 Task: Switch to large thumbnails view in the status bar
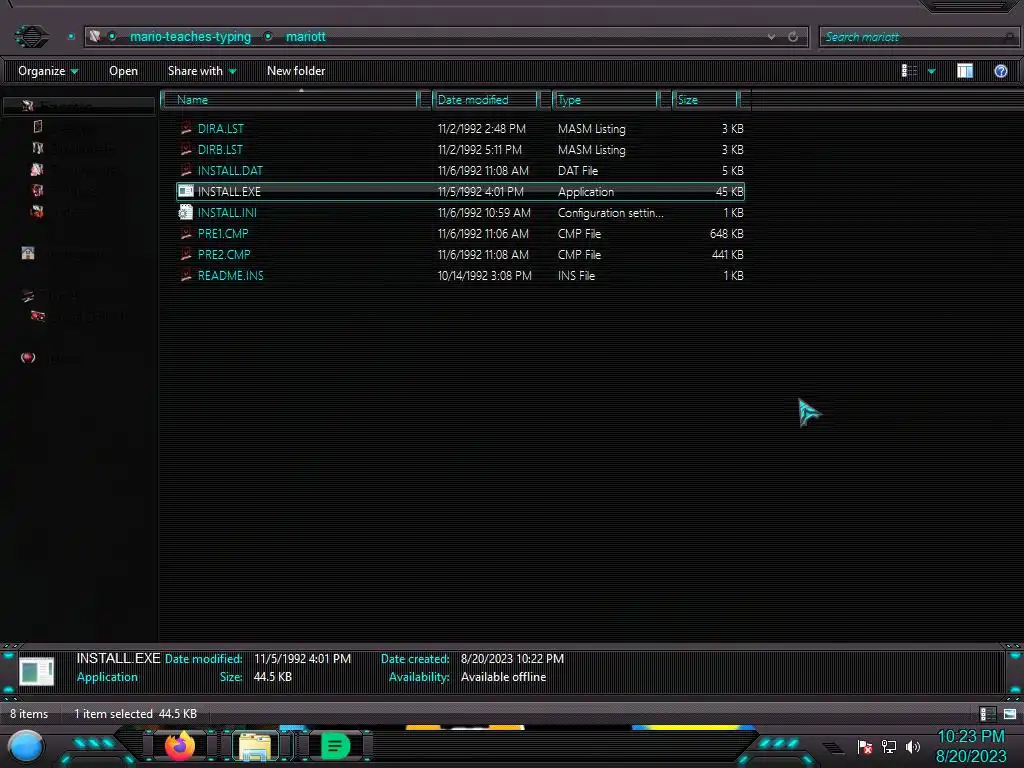click(x=1010, y=714)
